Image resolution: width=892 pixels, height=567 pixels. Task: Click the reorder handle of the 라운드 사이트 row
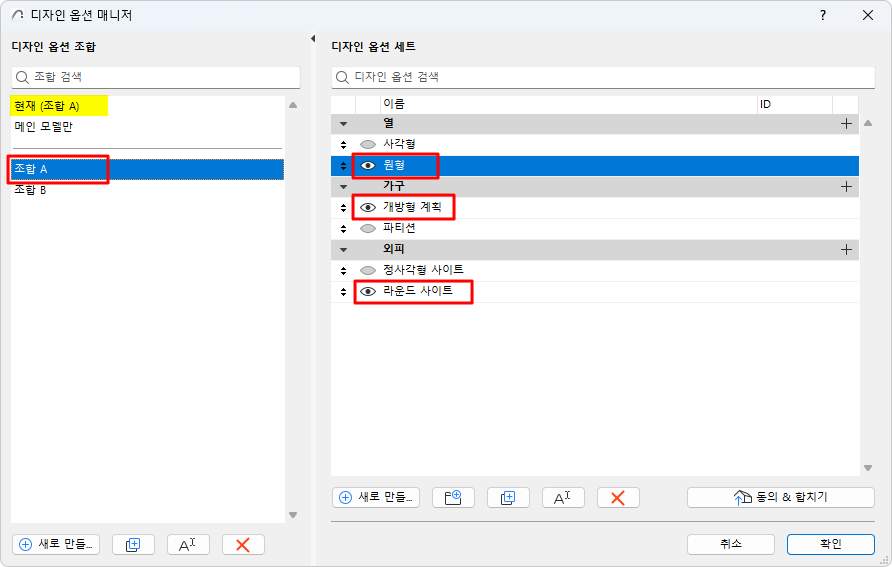(x=343, y=291)
